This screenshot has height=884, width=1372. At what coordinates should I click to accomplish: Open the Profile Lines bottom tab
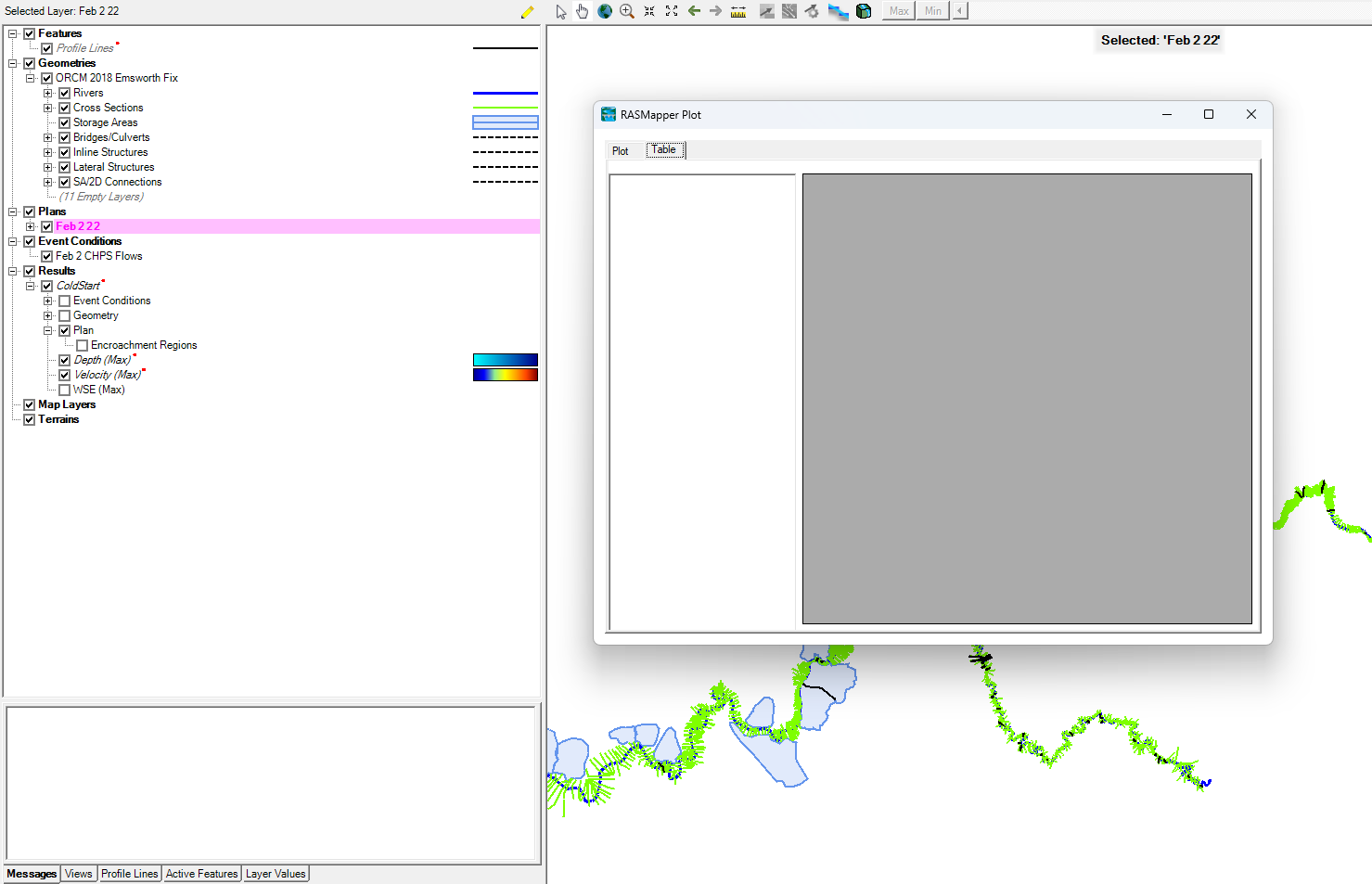tap(130, 874)
